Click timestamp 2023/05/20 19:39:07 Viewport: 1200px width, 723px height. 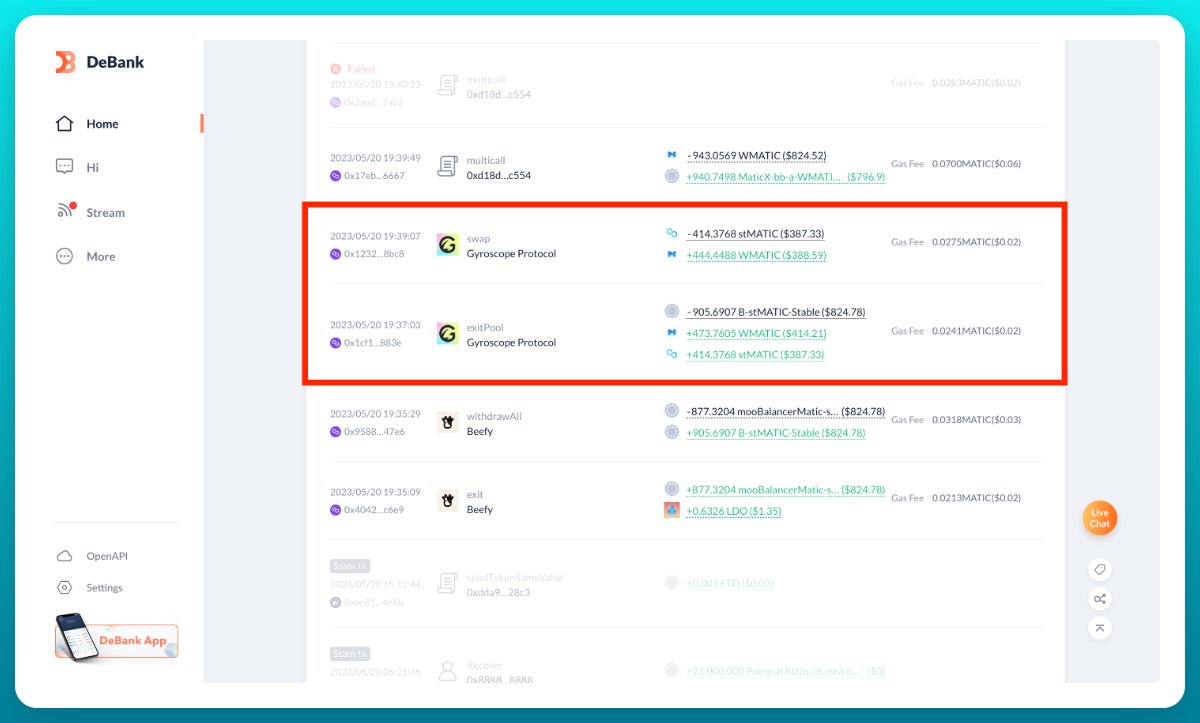[375, 237]
